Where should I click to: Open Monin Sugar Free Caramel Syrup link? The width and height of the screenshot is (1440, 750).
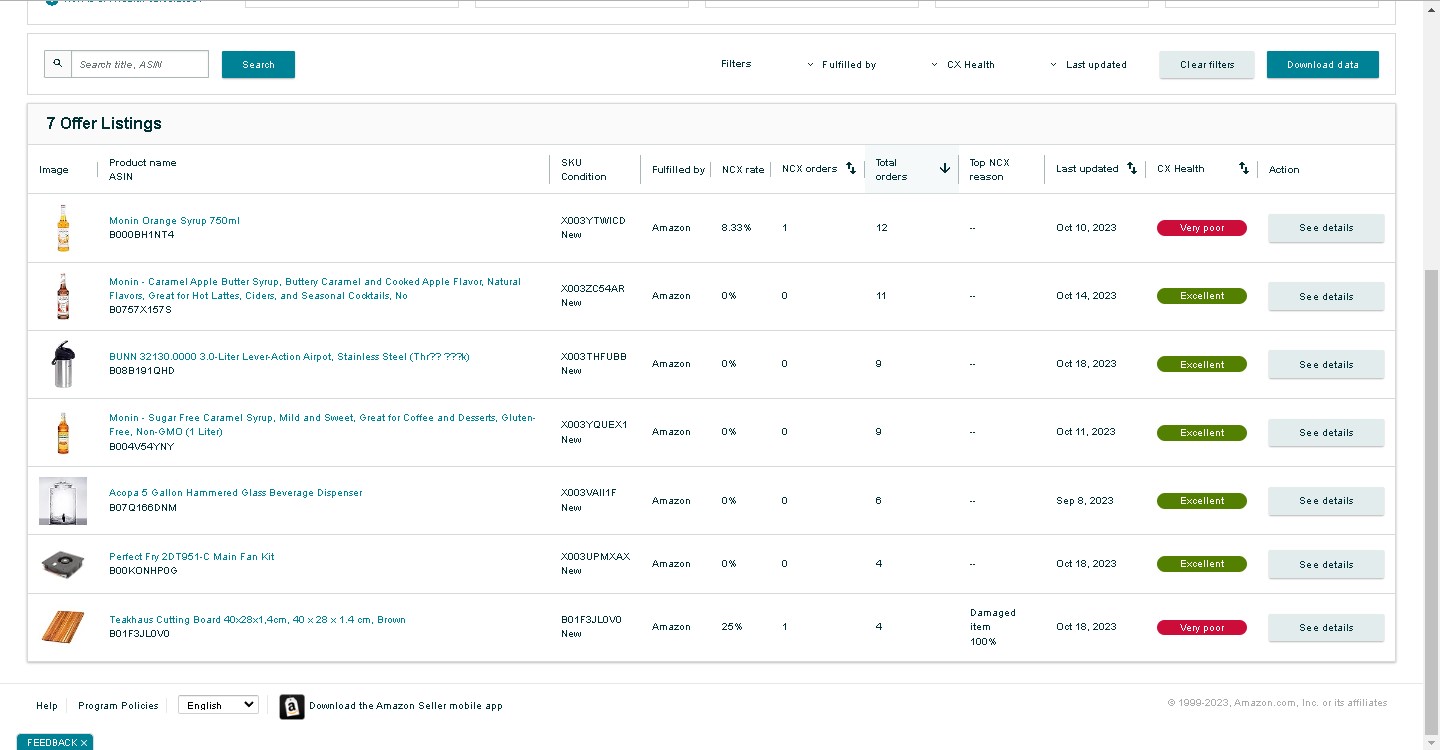(x=322, y=425)
